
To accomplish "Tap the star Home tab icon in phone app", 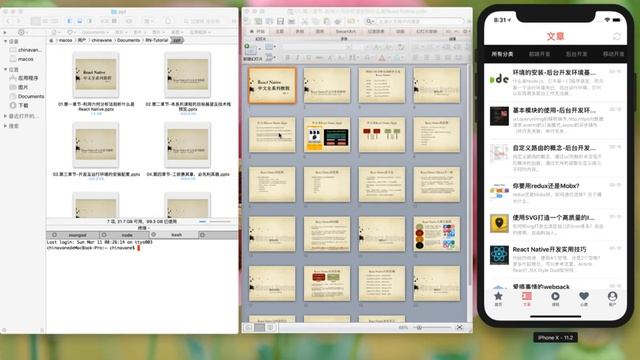I will click(498, 297).
